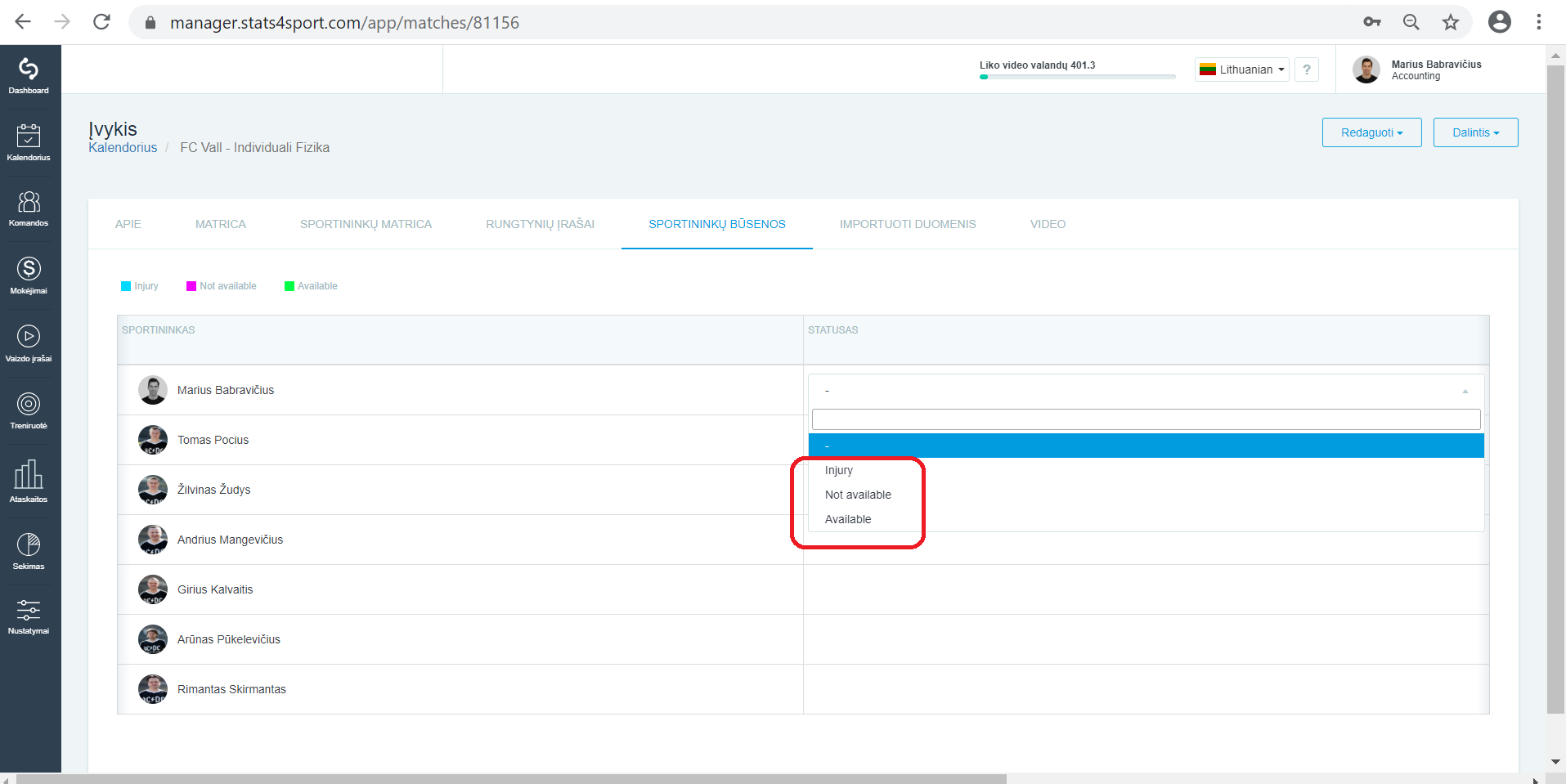
Task: Click the user name Marius Babravičius in header
Action: [x=1437, y=64]
